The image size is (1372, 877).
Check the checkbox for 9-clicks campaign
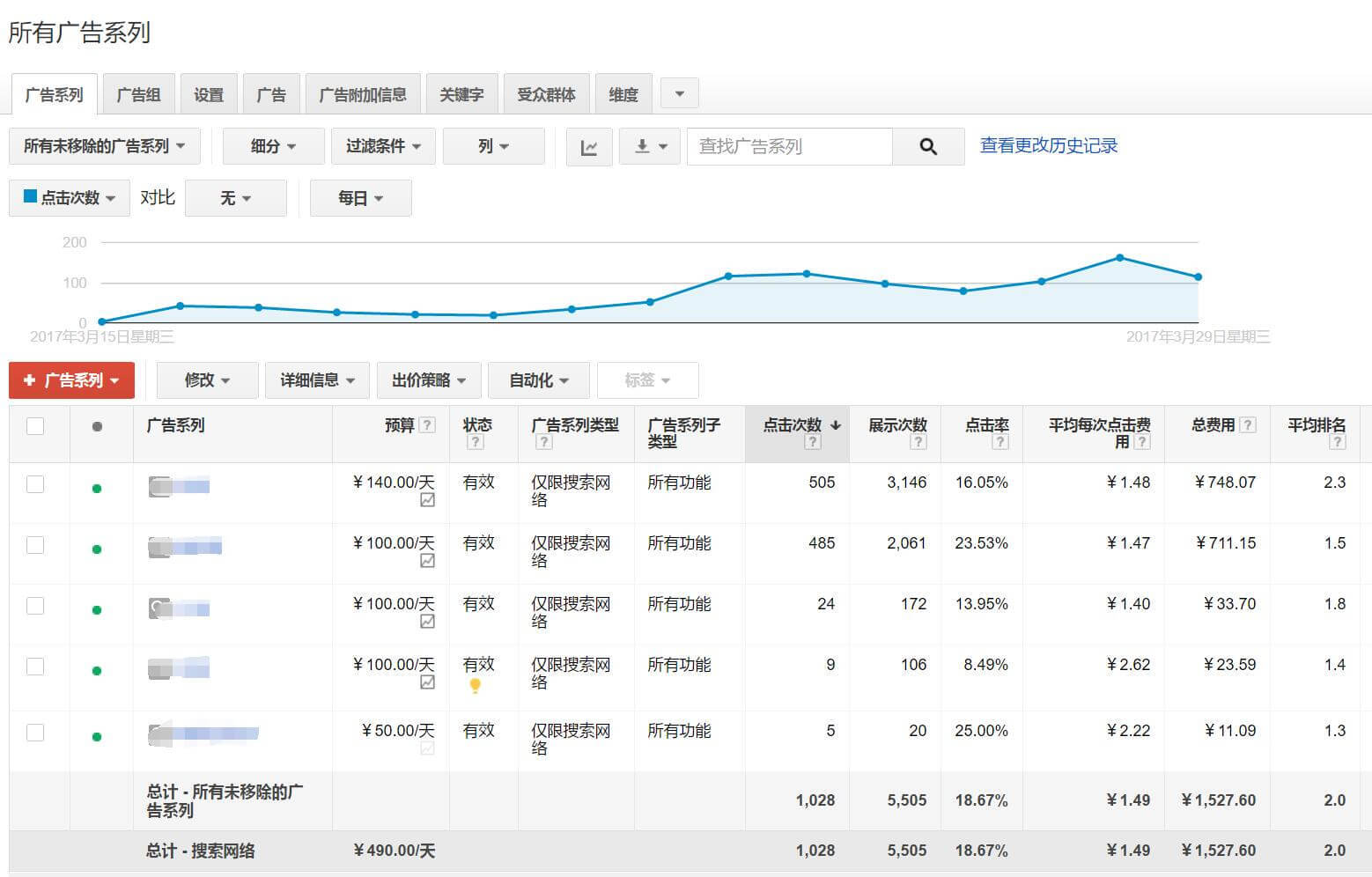pos(35,667)
